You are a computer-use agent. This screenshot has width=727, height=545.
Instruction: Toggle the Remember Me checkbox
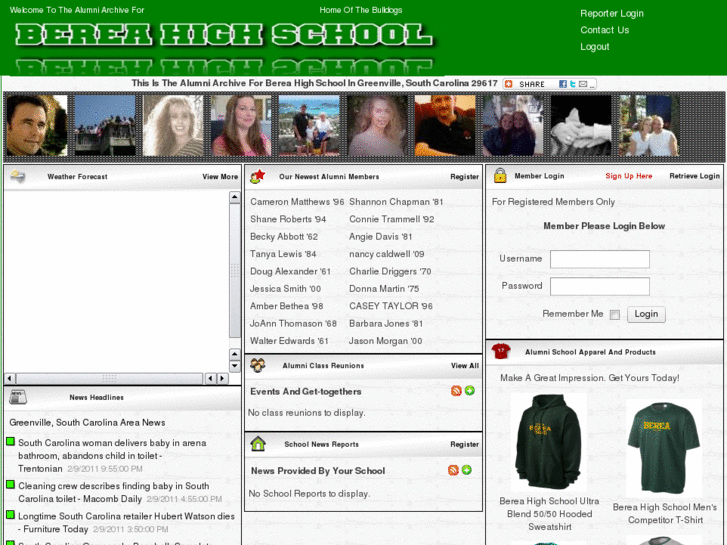pos(615,315)
